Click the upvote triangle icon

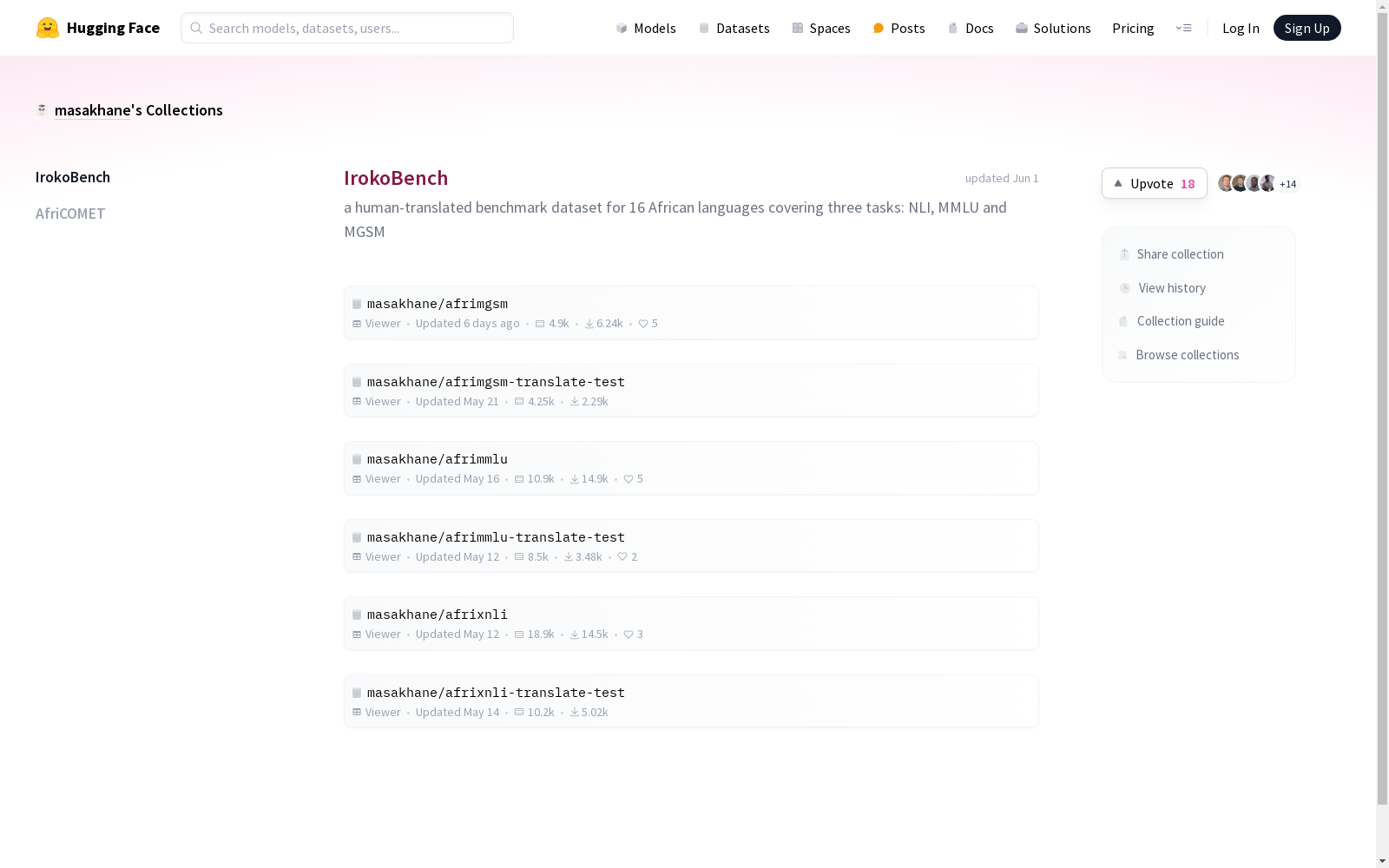(x=1118, y=183)
